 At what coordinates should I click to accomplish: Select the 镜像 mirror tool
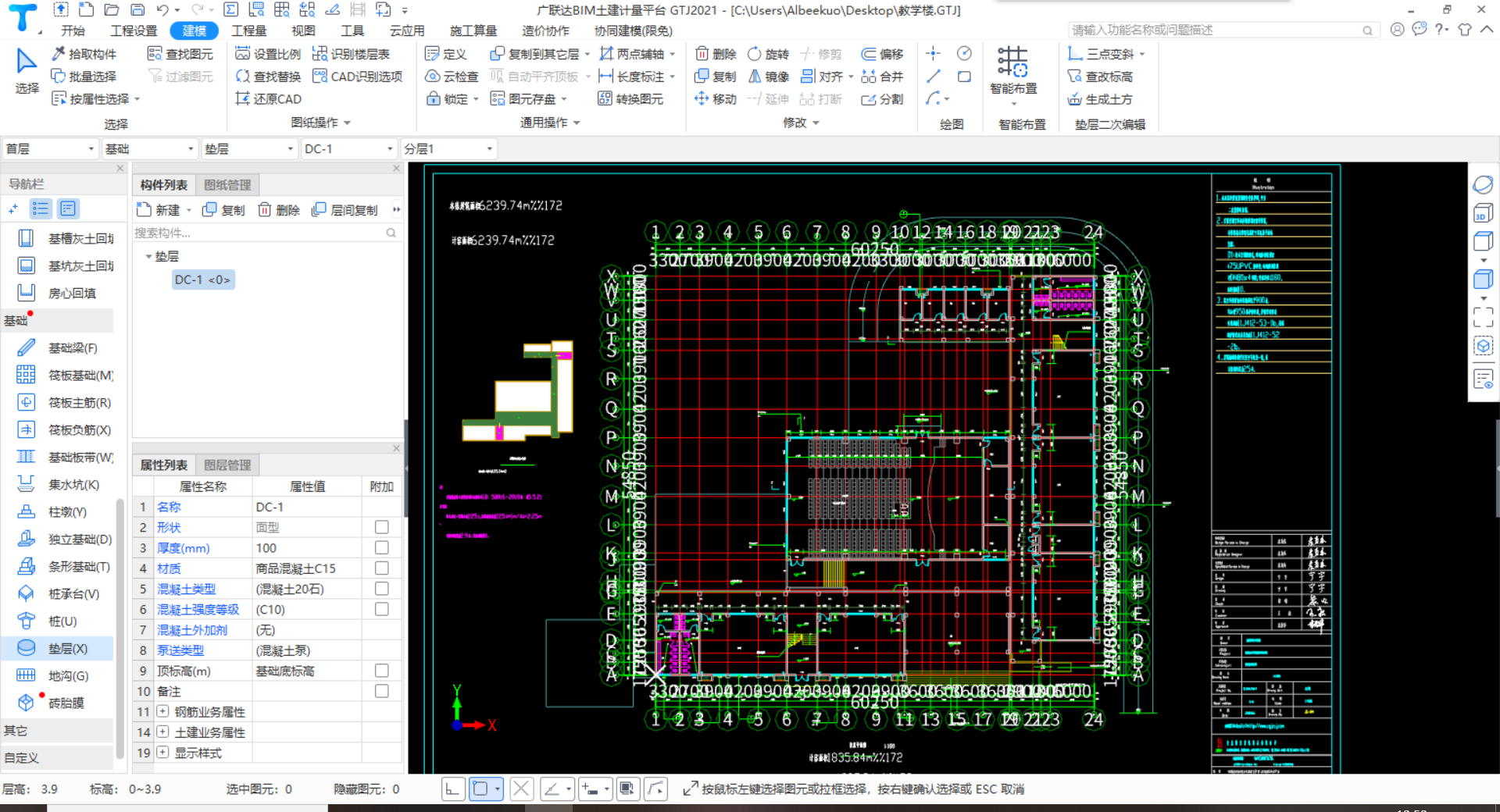click(768, 77)
